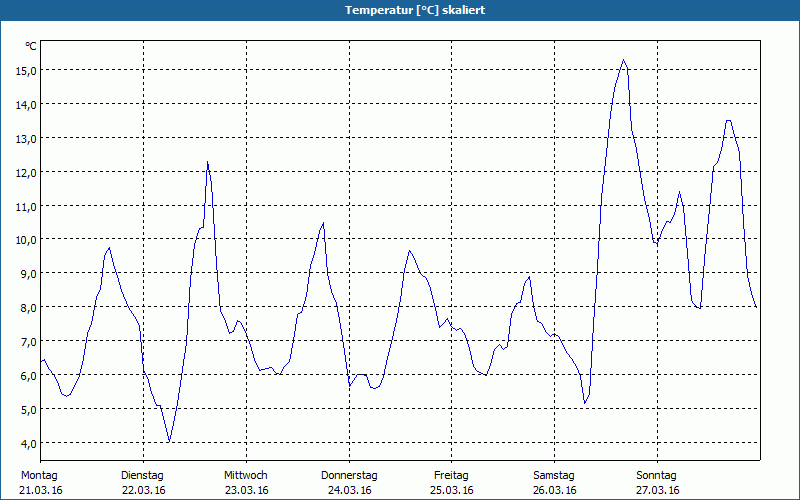Click Tuesday's curve peak just above 12,0
Screen dimensions: 800x500
tap(207, 162)
